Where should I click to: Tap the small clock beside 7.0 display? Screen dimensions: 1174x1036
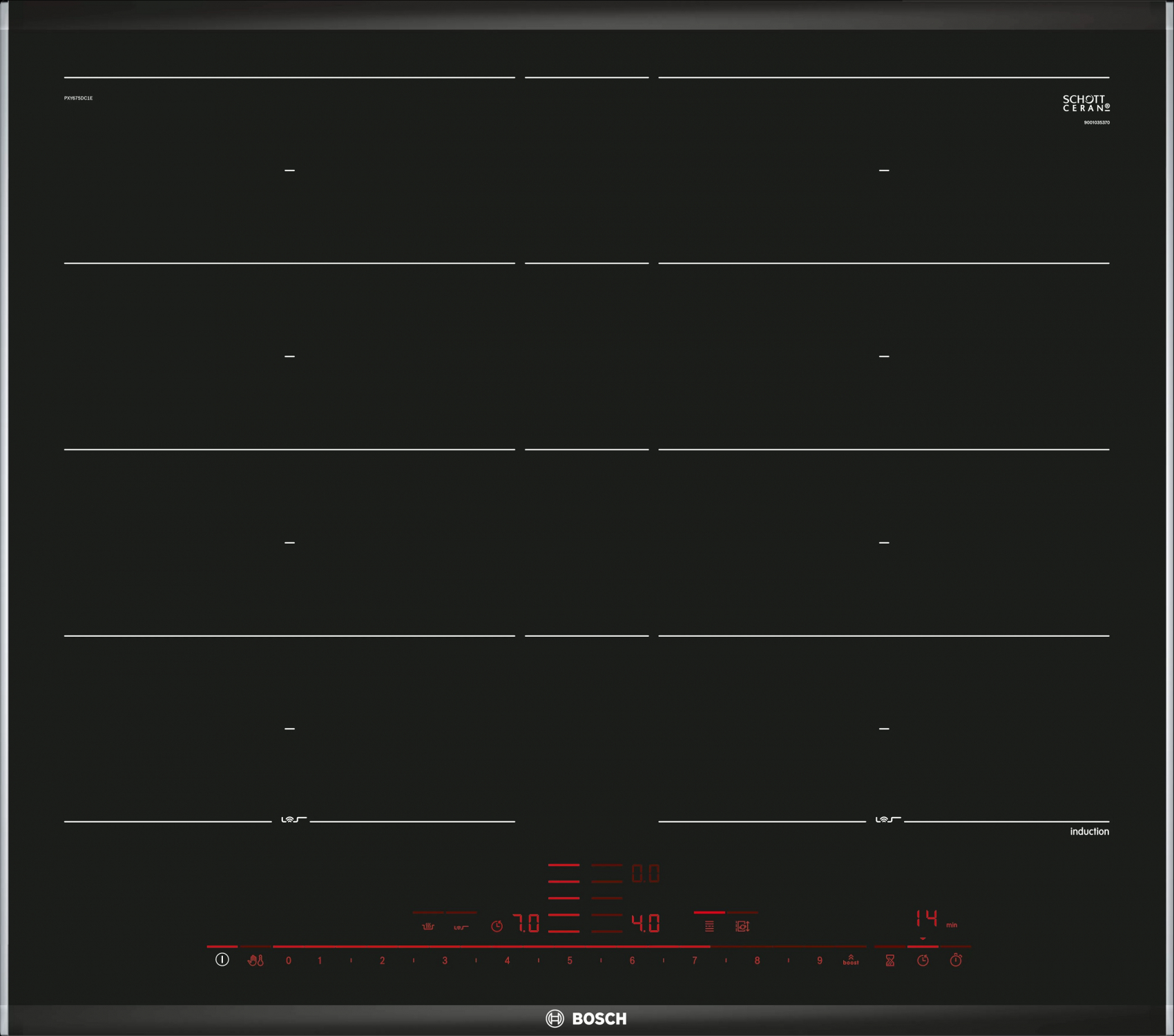[x=497, y=926]
